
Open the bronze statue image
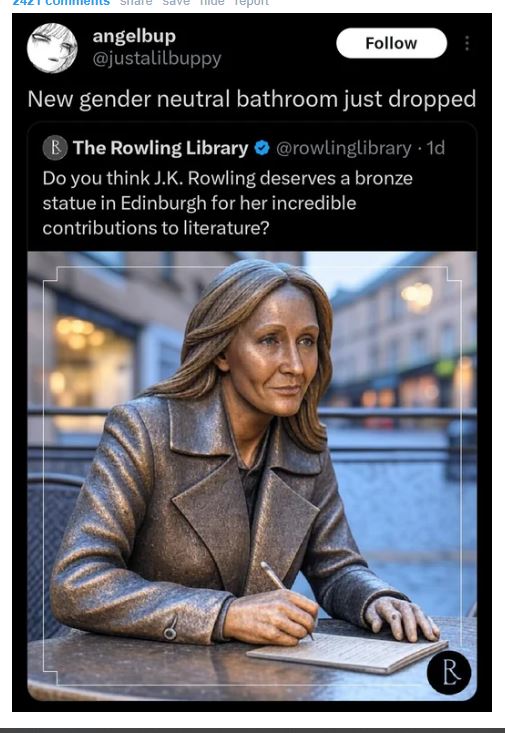252,476
